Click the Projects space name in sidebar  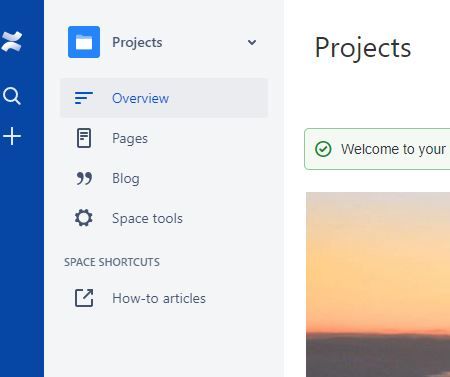[x=137, y=42]
